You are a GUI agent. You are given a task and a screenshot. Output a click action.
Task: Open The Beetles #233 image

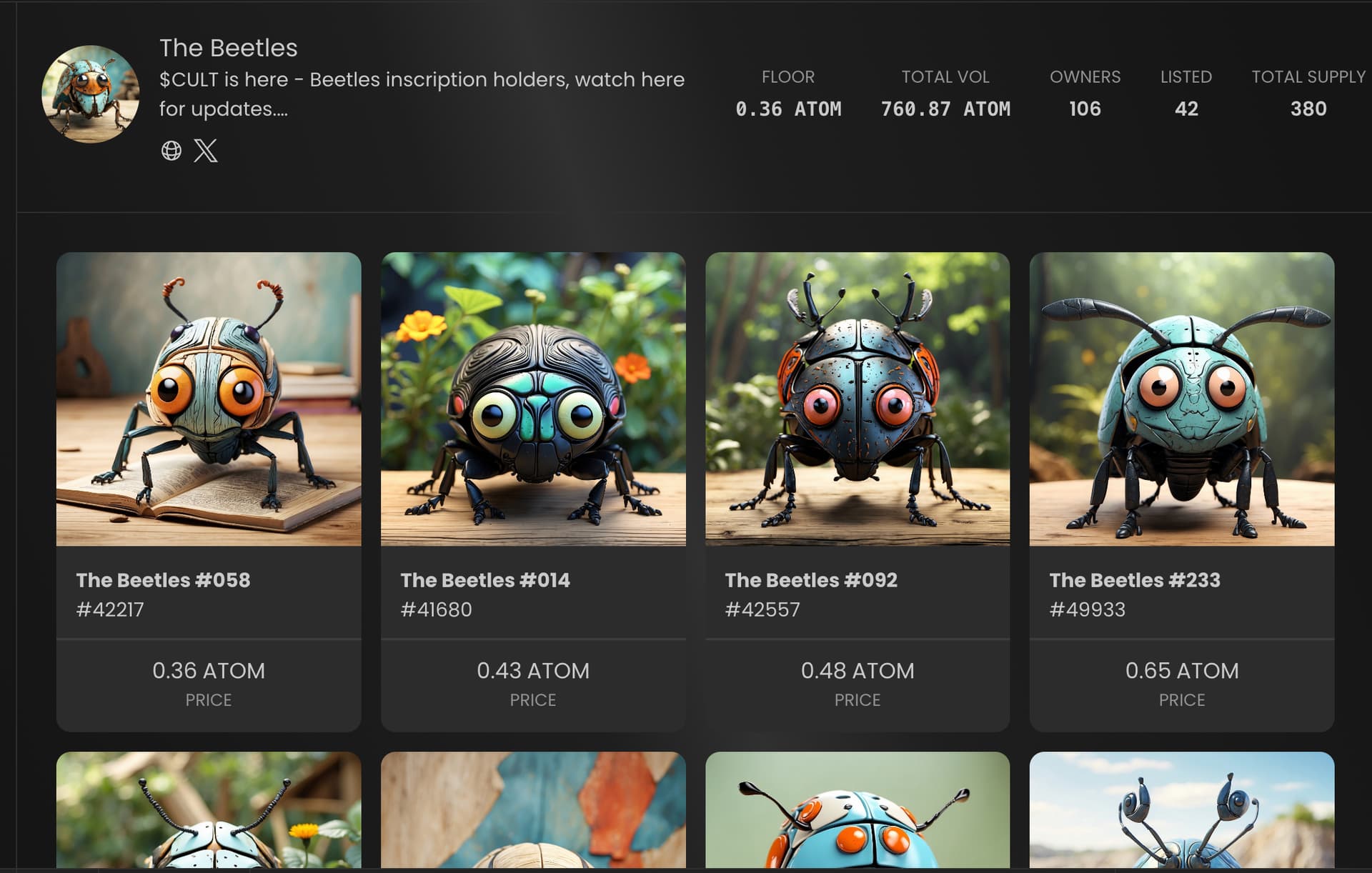pyautogui.click(x=1182, y=399)
